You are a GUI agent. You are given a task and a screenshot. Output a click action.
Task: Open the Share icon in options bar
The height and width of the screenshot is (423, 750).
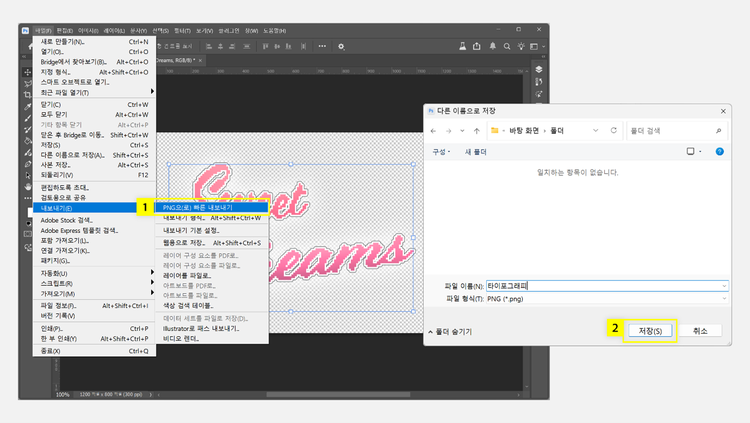click(477, 46)
